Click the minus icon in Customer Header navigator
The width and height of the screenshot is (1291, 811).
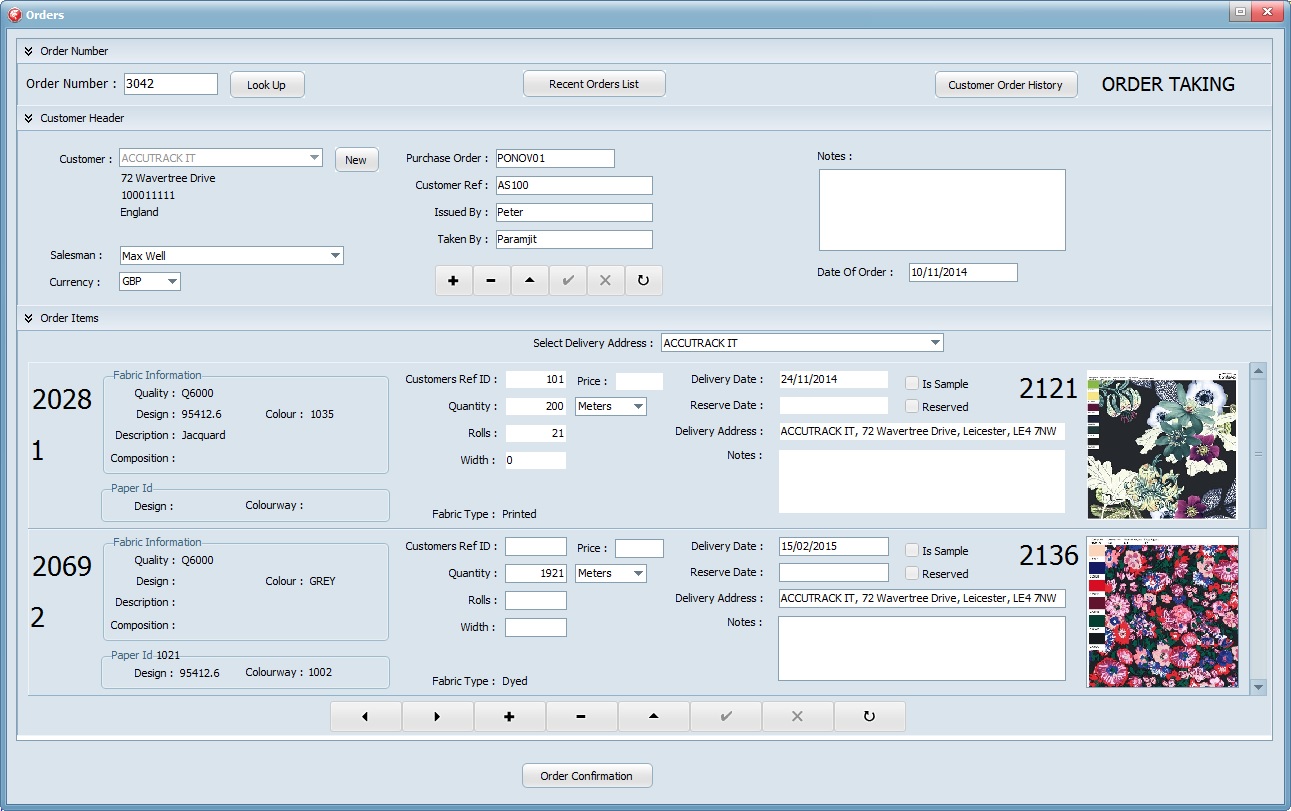coord(491,281)
